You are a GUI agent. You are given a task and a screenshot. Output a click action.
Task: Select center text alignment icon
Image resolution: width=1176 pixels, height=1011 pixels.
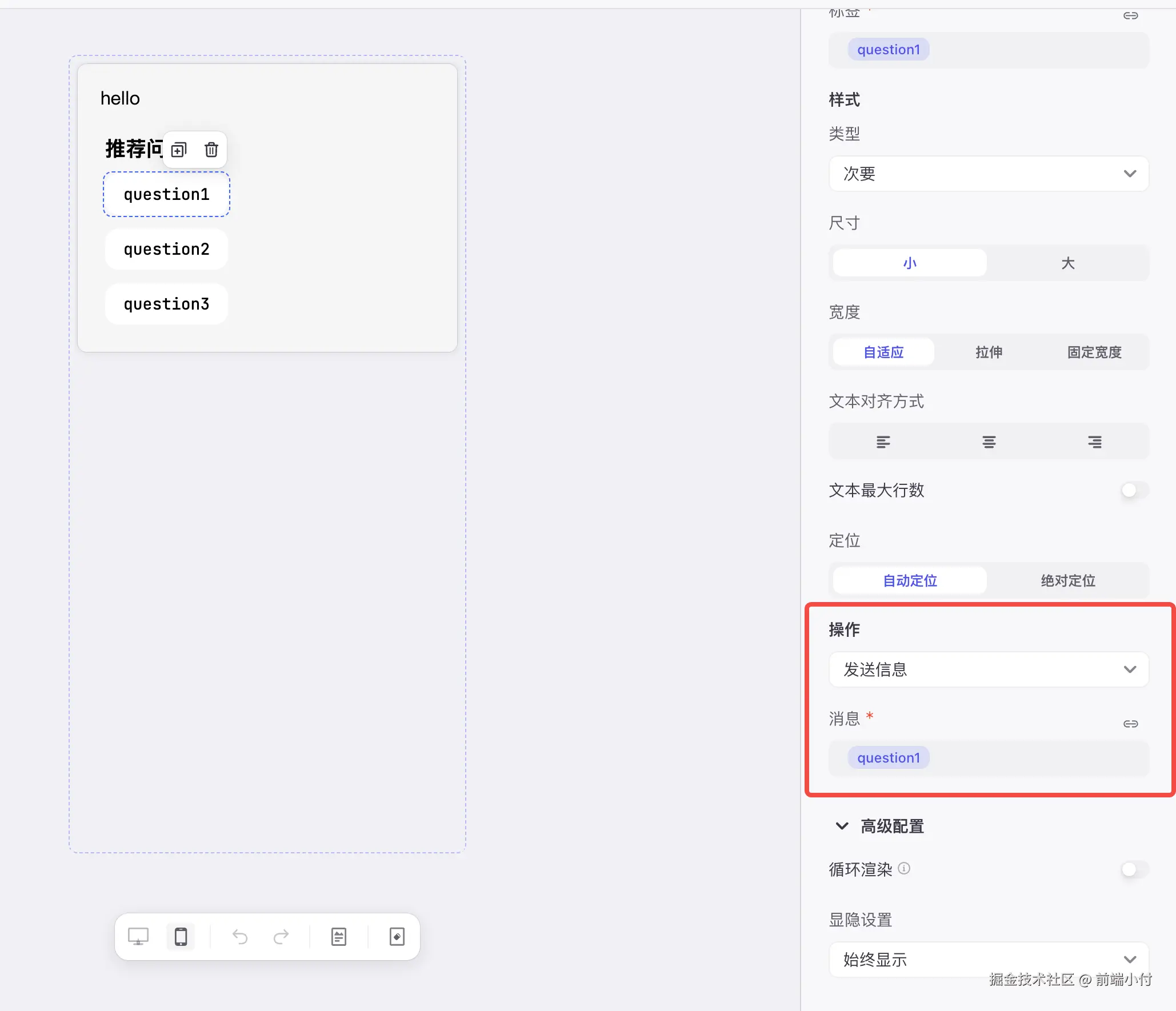[989, 442]
